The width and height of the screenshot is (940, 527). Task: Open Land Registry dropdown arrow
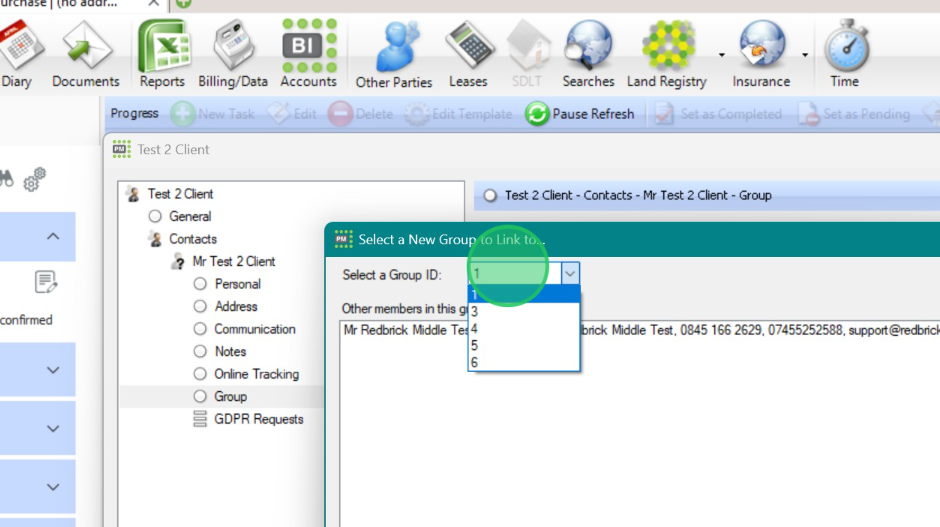[722, 55]
